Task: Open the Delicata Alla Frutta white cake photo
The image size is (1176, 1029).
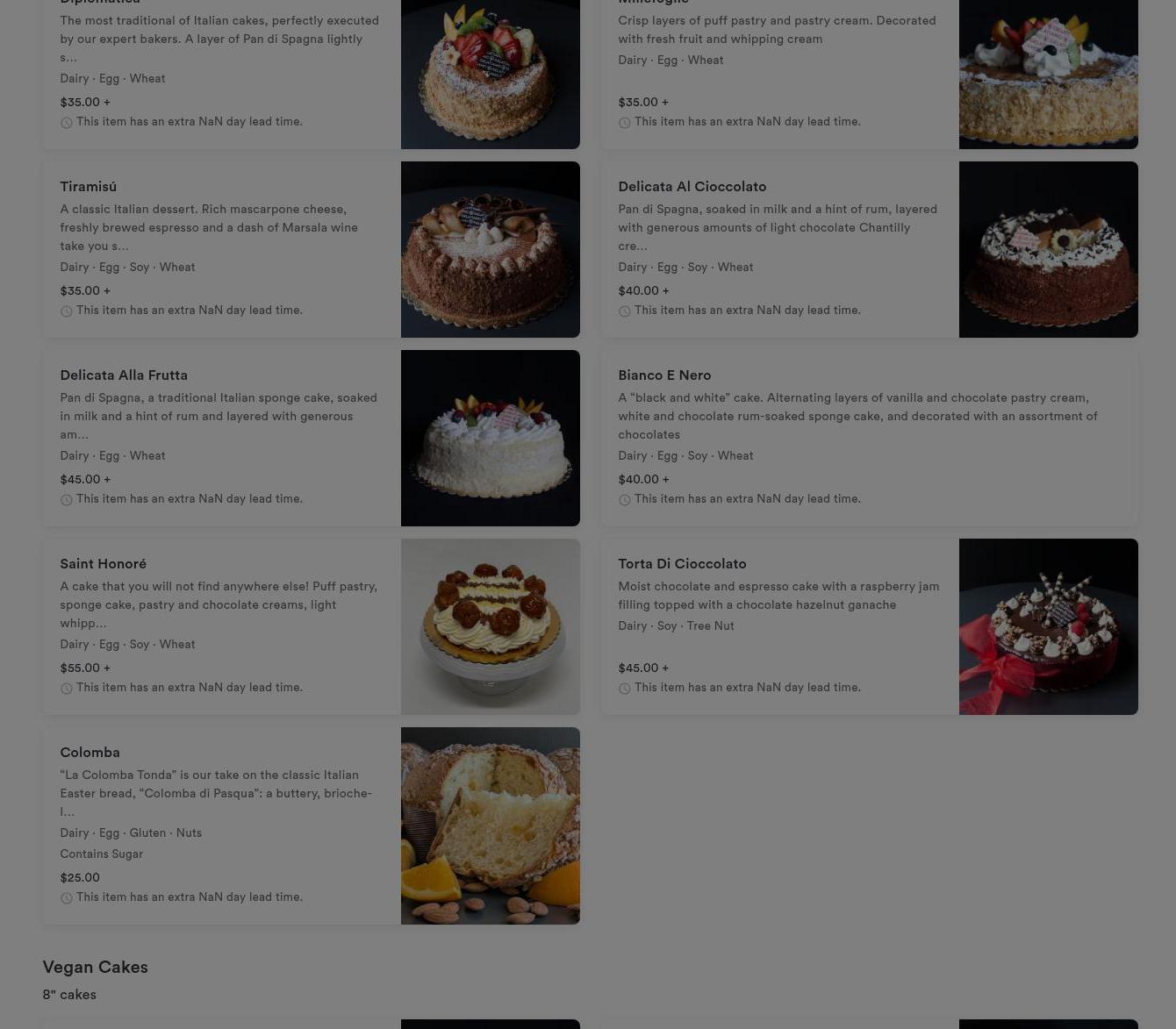Action: click(x=490, y=438)
